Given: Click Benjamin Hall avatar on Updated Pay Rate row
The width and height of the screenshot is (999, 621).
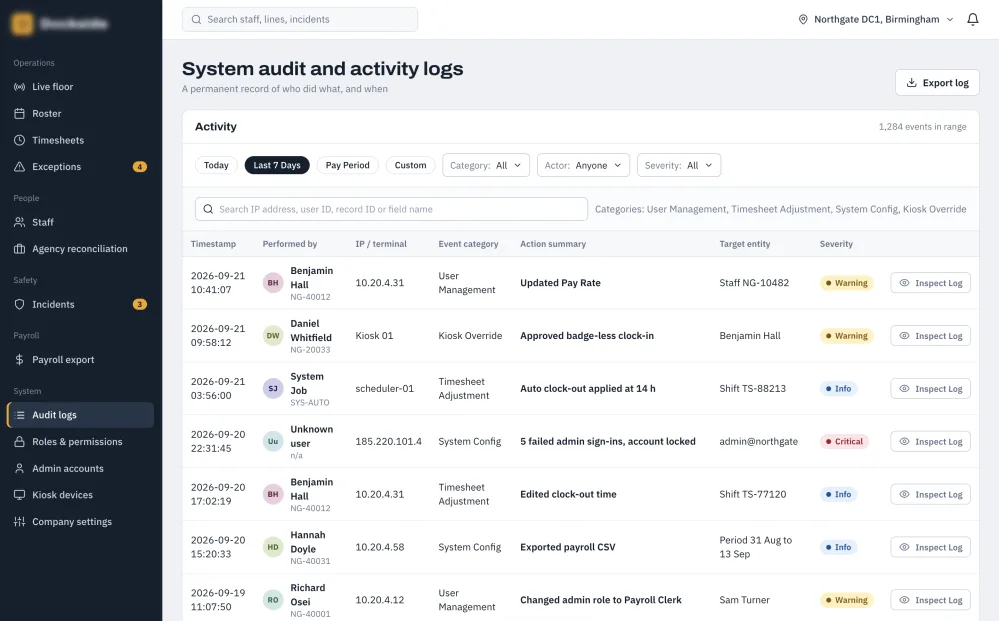Looking at the screenshot, I should (273, 283).
